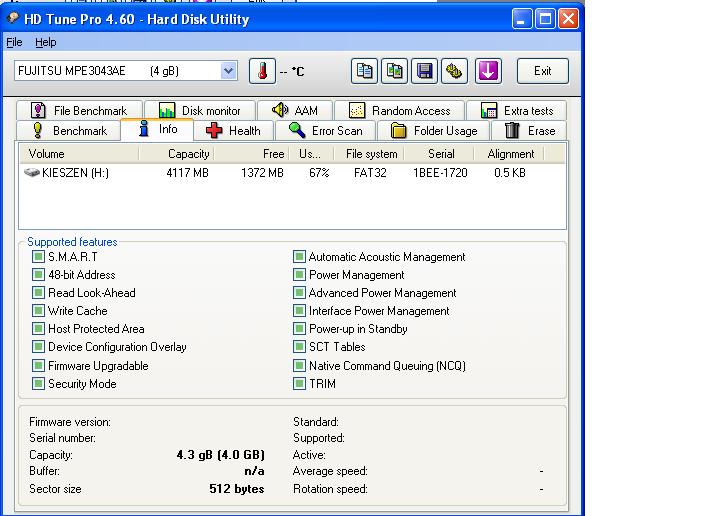Click the FAT32 file system cell
The image size is (724, 516).
tap(370, 173)
